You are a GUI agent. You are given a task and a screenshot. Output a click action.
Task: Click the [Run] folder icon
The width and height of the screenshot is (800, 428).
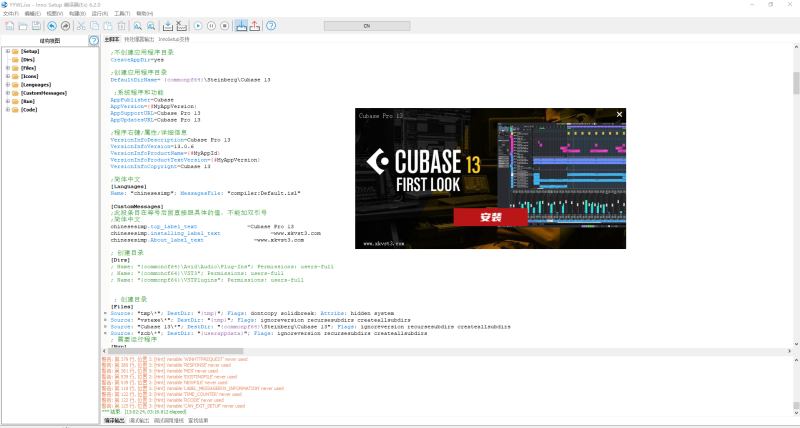(15, 102)
